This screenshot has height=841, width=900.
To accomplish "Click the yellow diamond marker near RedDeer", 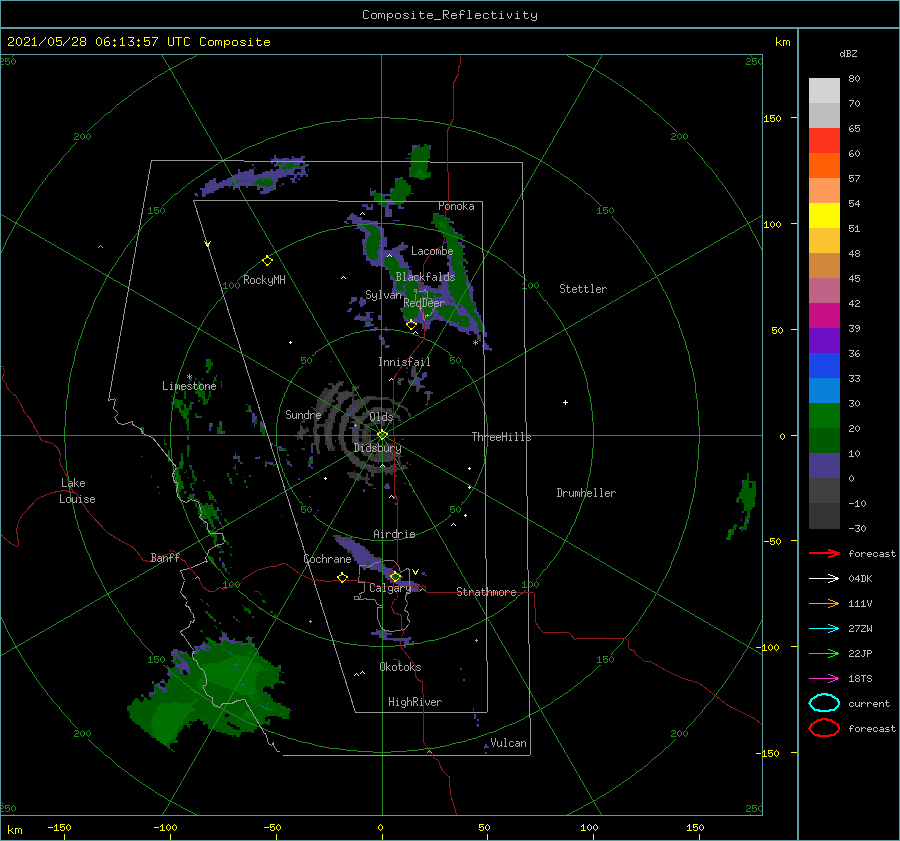I will point(411,325).
